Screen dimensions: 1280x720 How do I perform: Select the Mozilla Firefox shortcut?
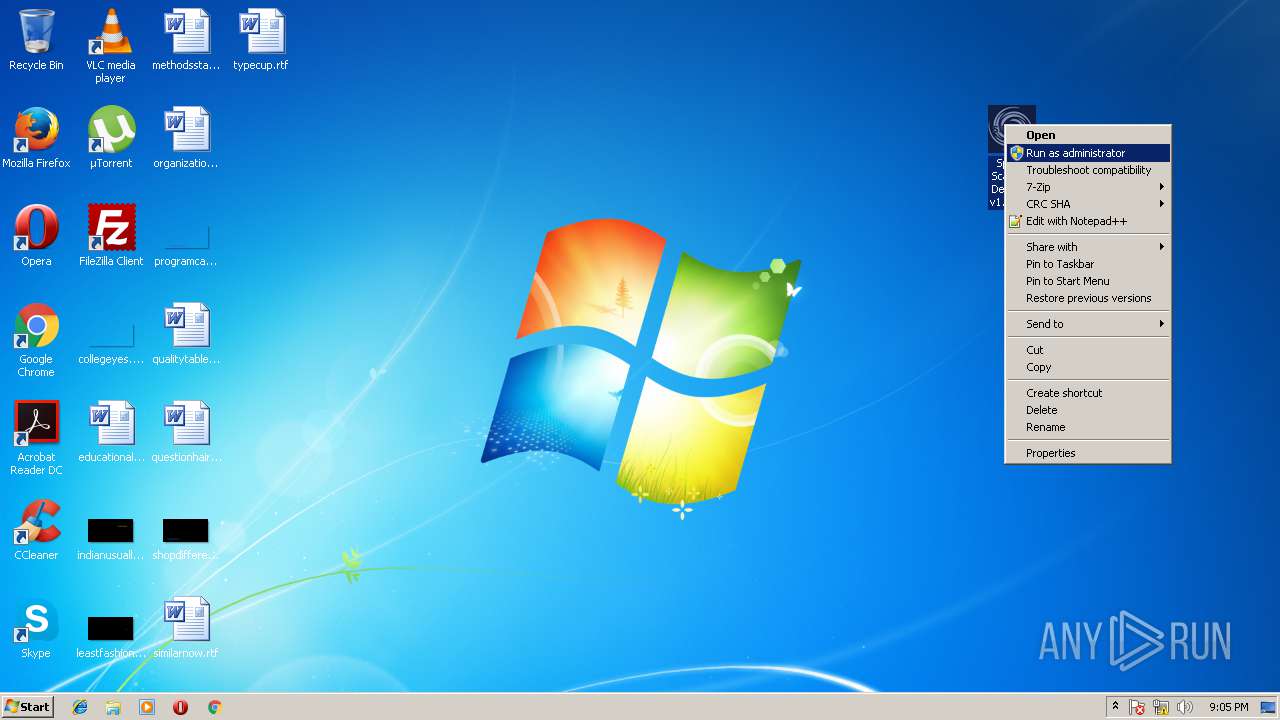coord(36,138)
